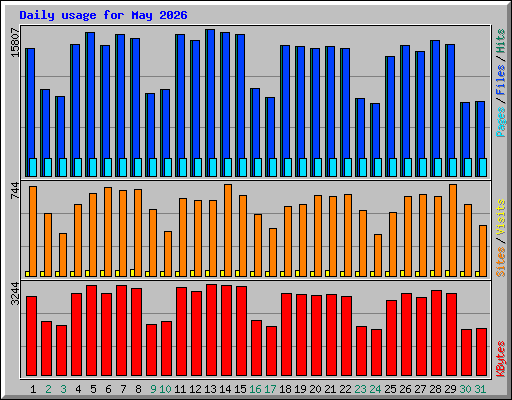Select day label 14
This screenshot has height=400, width=512.
click(225, 389)
